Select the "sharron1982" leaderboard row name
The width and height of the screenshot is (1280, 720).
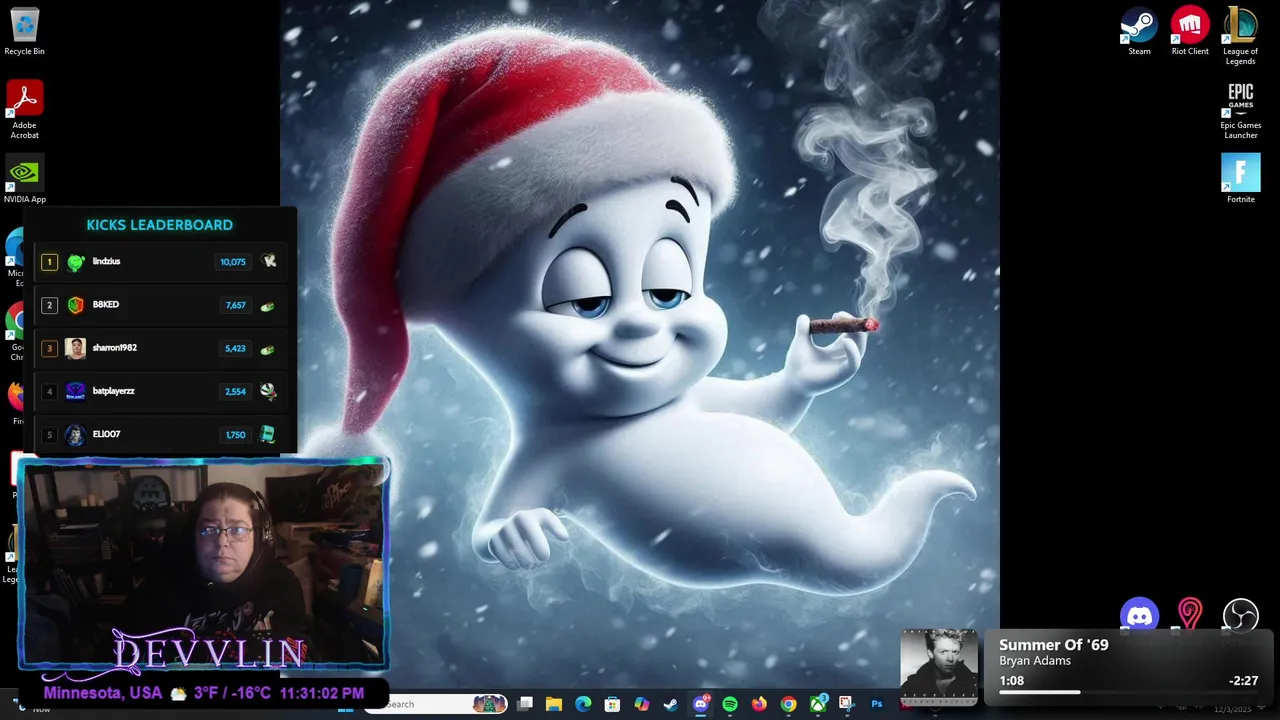click(x=114, y=348)
